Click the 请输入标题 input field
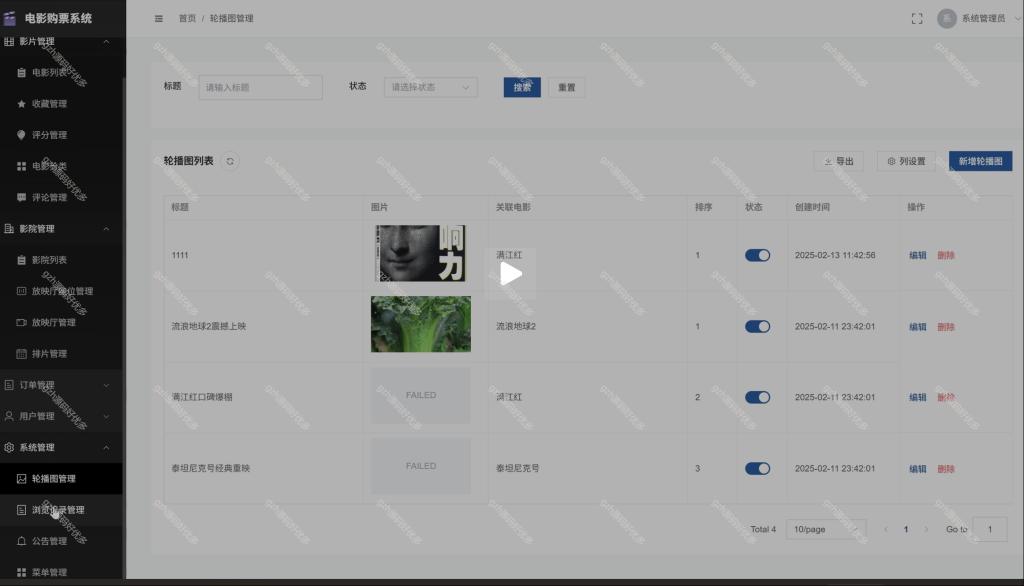The image size is (1024, 586). pos(261,87)
